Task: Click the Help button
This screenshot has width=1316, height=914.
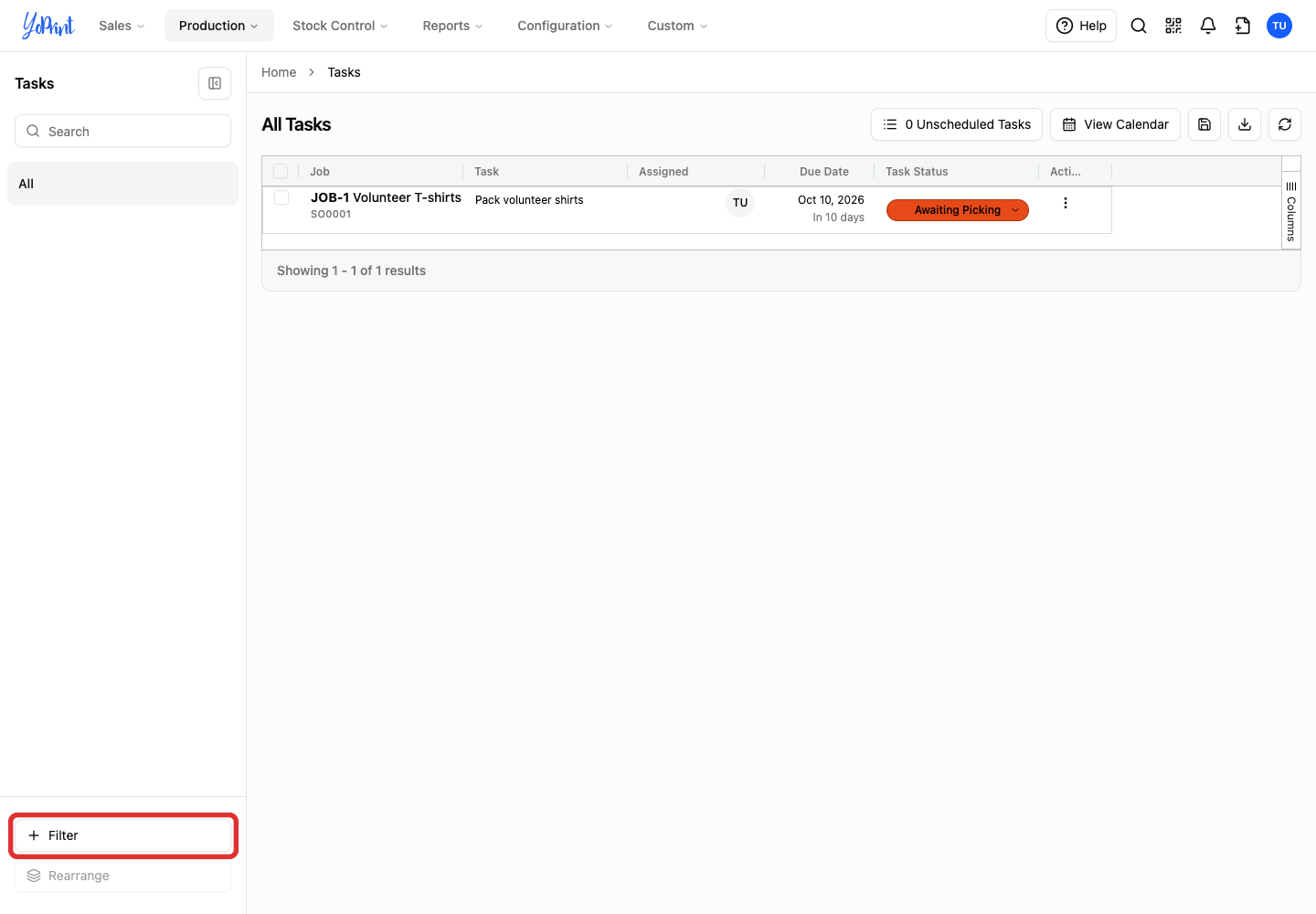Action: (1081, 26)
